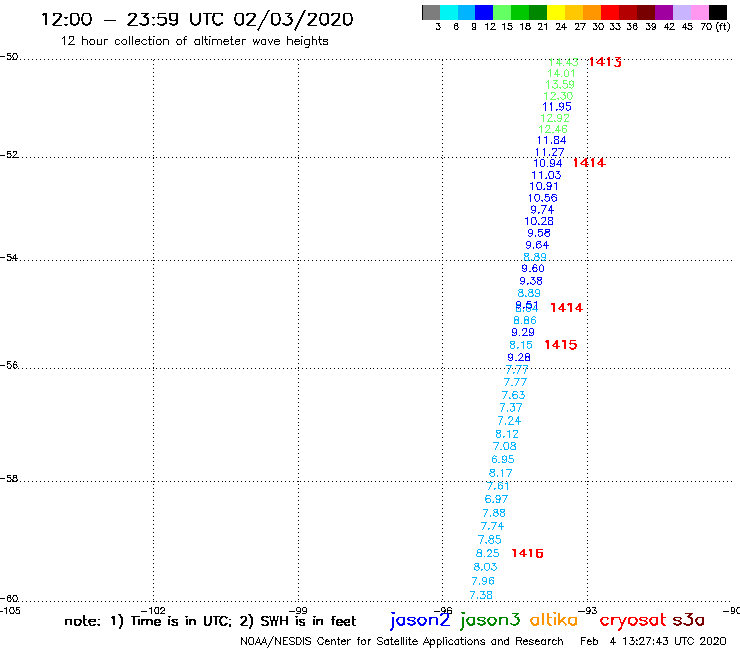Click the subtitle '12 hour collection of altimeter wave heights'

(194, 41)
